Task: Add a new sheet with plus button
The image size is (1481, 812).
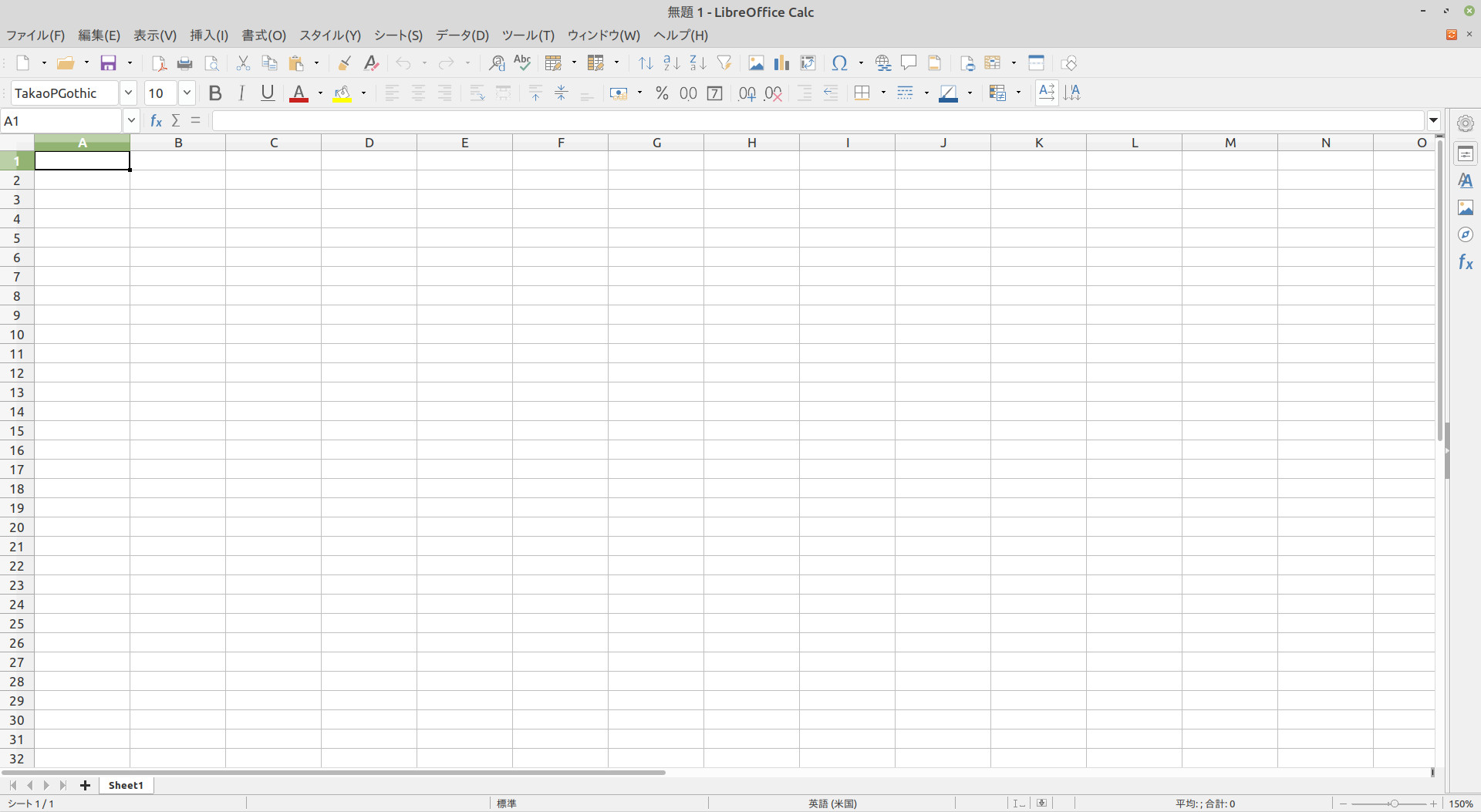Action: (86, 785)
